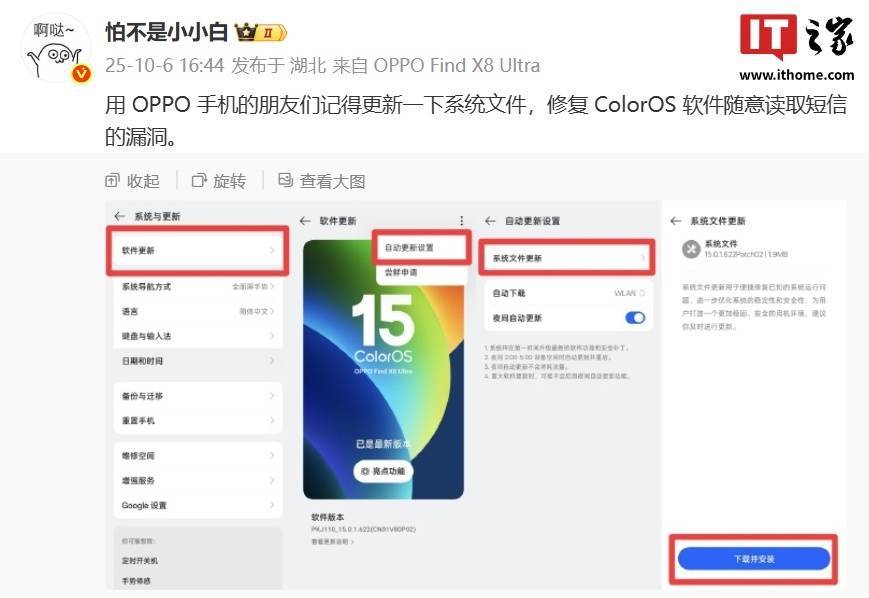Click the back arrow beside 系统文件更新
The width and height of the screenshot is (869, 598).
point(675,221)
